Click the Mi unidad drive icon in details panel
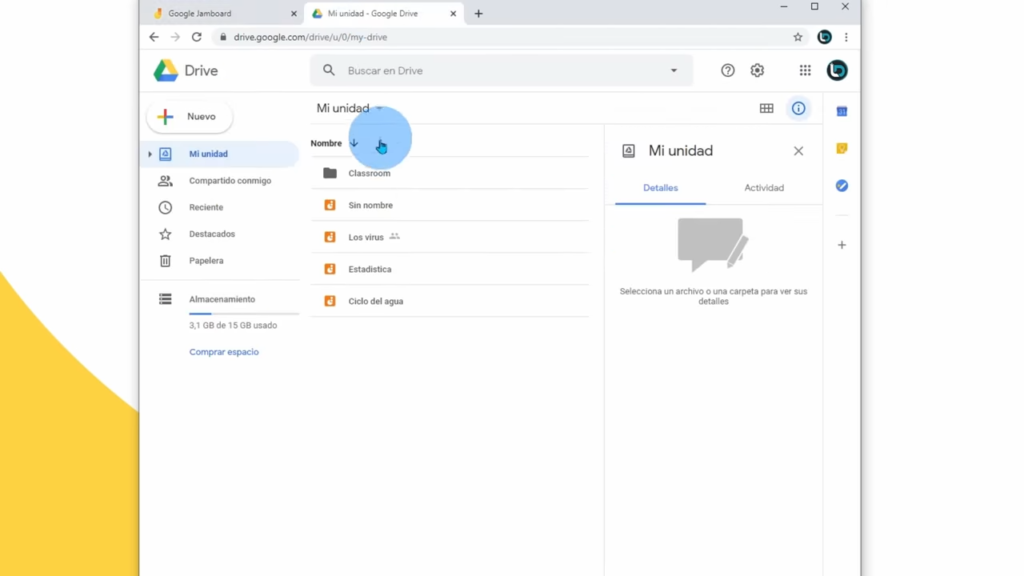This screenshot has width=1024, height=576. [x=628, y=151]
